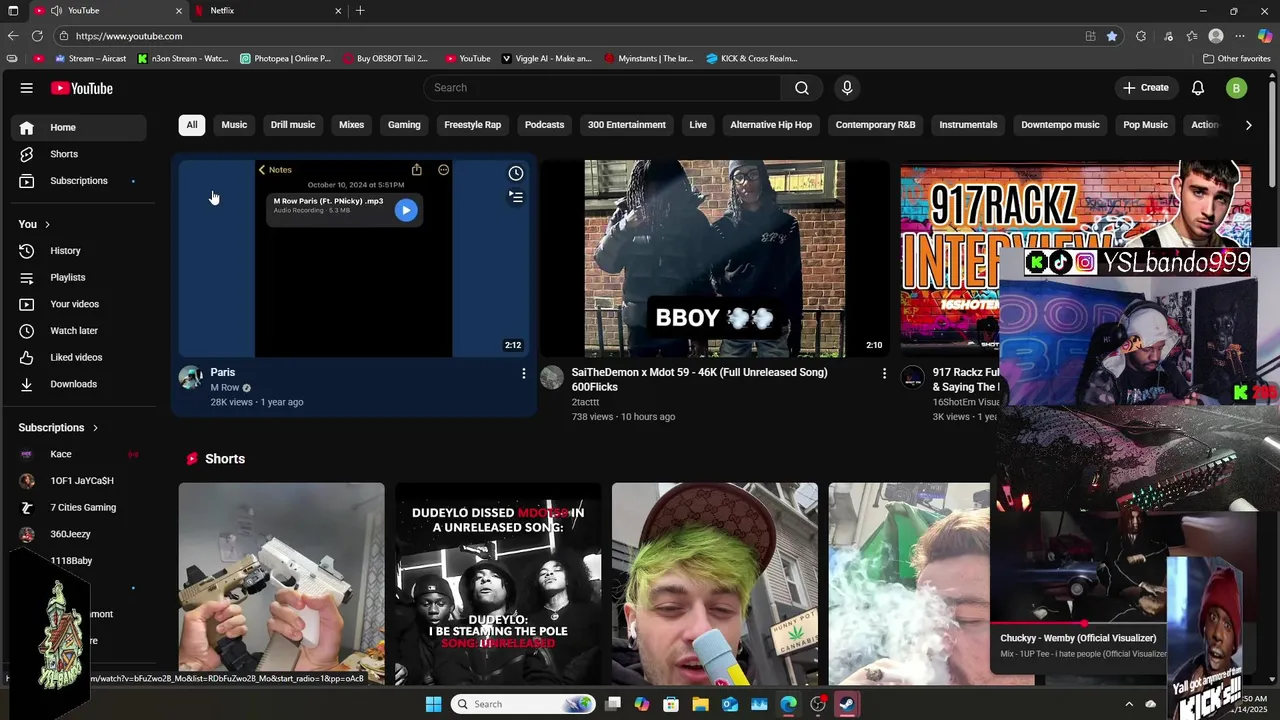The image size is (1280, 720).
Task: Click the favorites star in address bar
Action: pos(1112,36)
